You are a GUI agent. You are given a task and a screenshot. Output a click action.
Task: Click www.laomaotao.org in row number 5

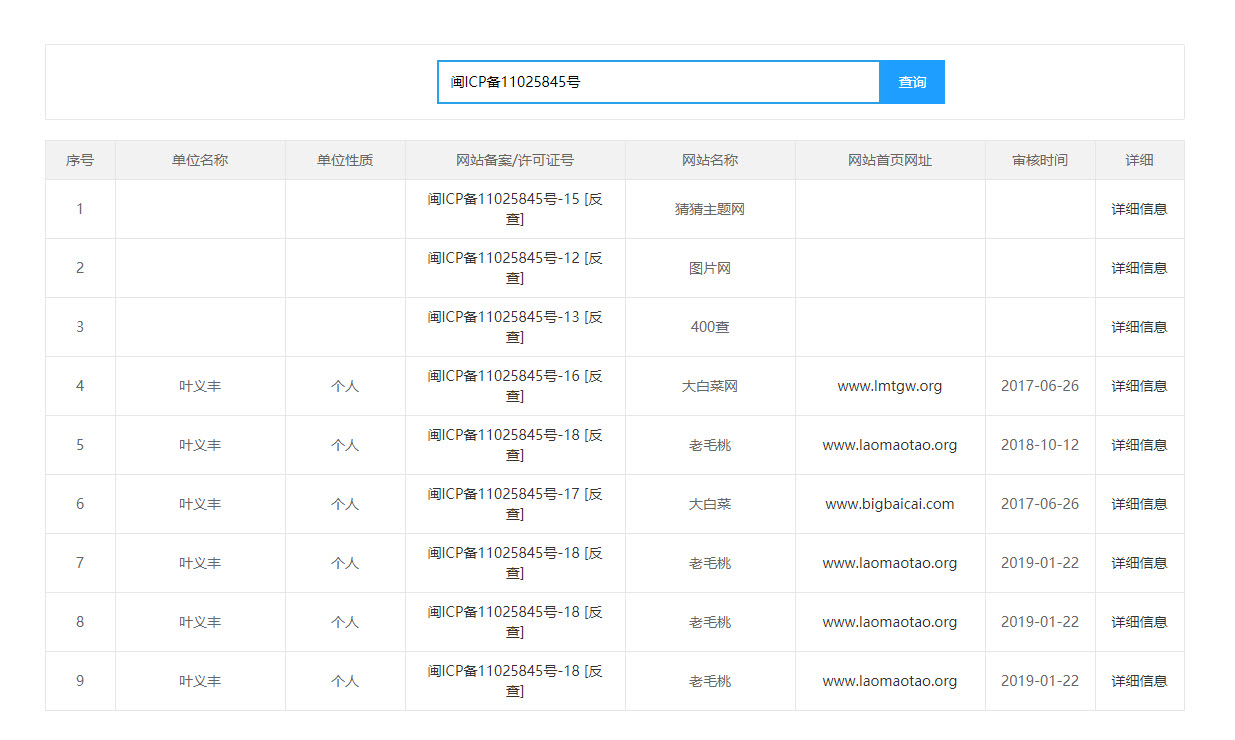coord(889,445)
